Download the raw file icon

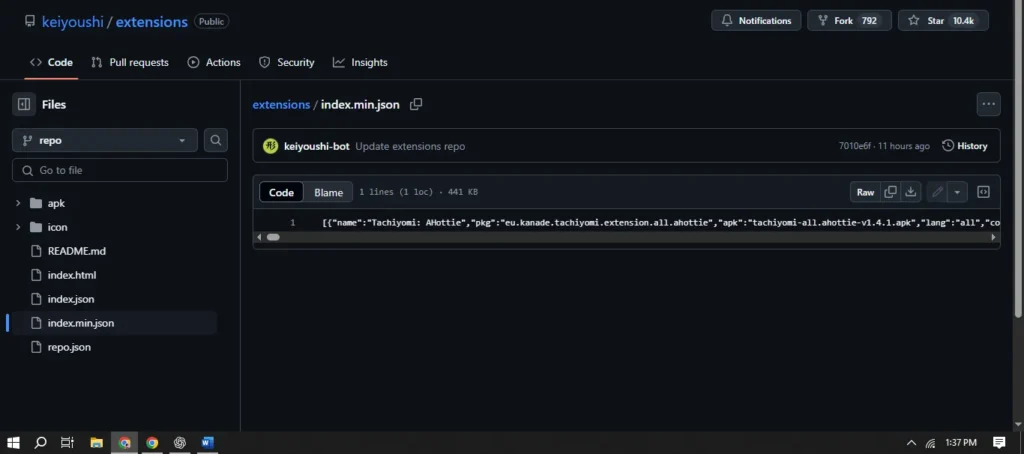coord(911,192)
